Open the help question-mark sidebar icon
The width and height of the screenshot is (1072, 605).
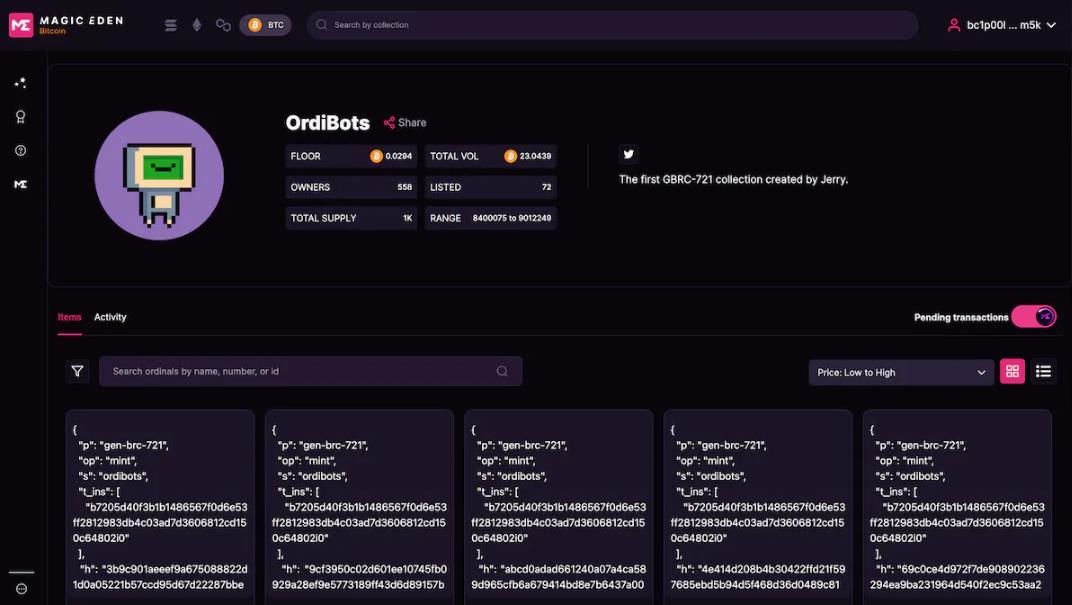(x=20, y=151)
